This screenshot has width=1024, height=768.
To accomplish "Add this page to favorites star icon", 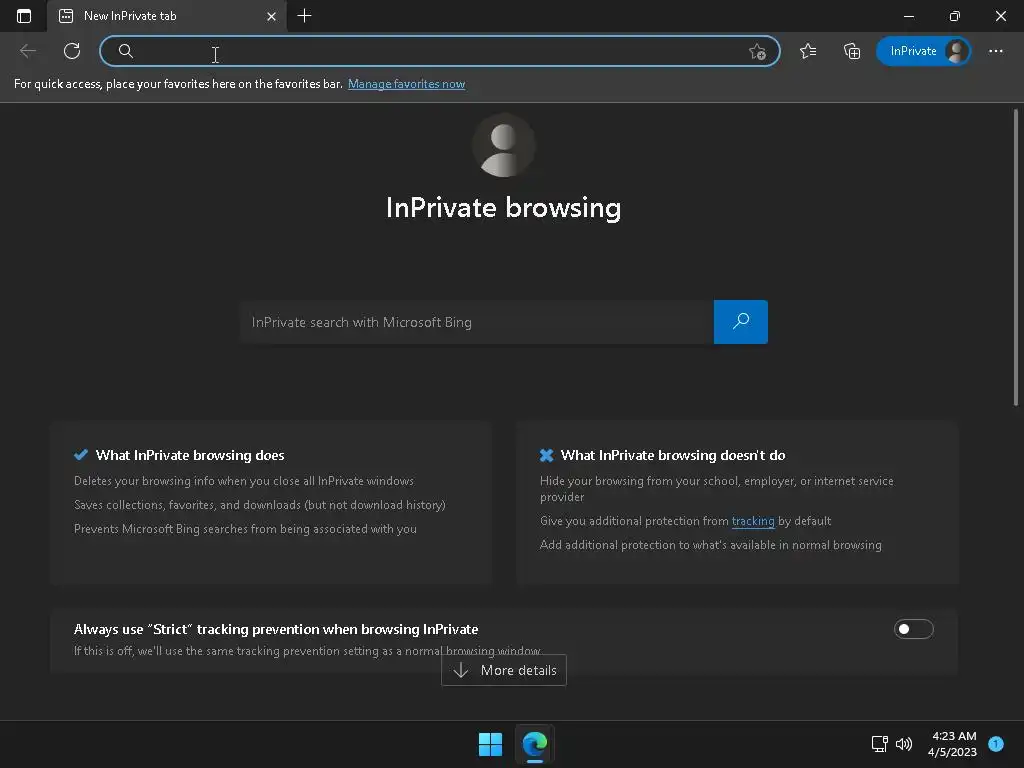I will pyautogui.click(x=757, y=51).
